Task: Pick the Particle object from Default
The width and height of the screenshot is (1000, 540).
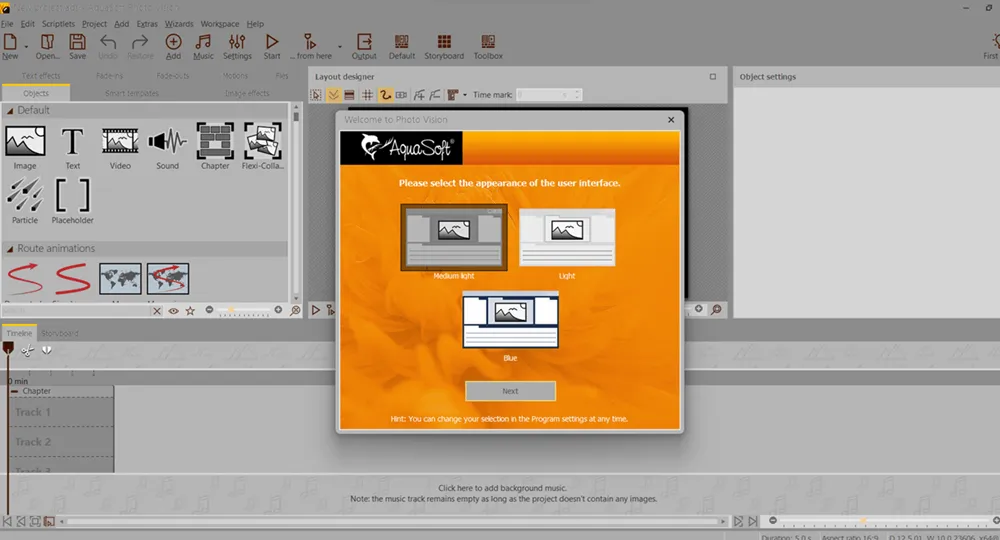Action: (x=25, y=197)
